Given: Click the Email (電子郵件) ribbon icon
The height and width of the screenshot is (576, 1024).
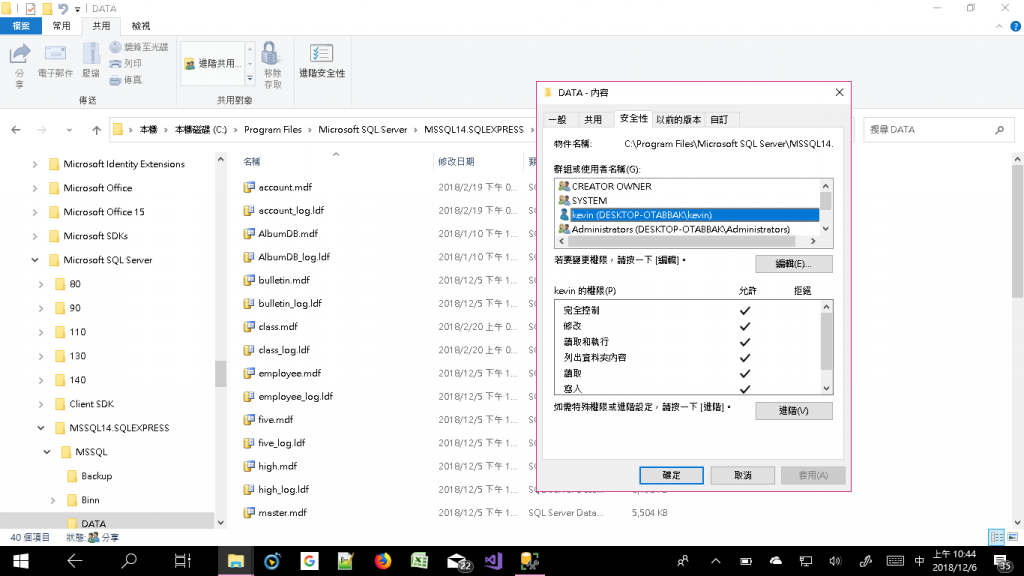Looking at the screenshot, I should pyautogui.click(x=55, y=63).
